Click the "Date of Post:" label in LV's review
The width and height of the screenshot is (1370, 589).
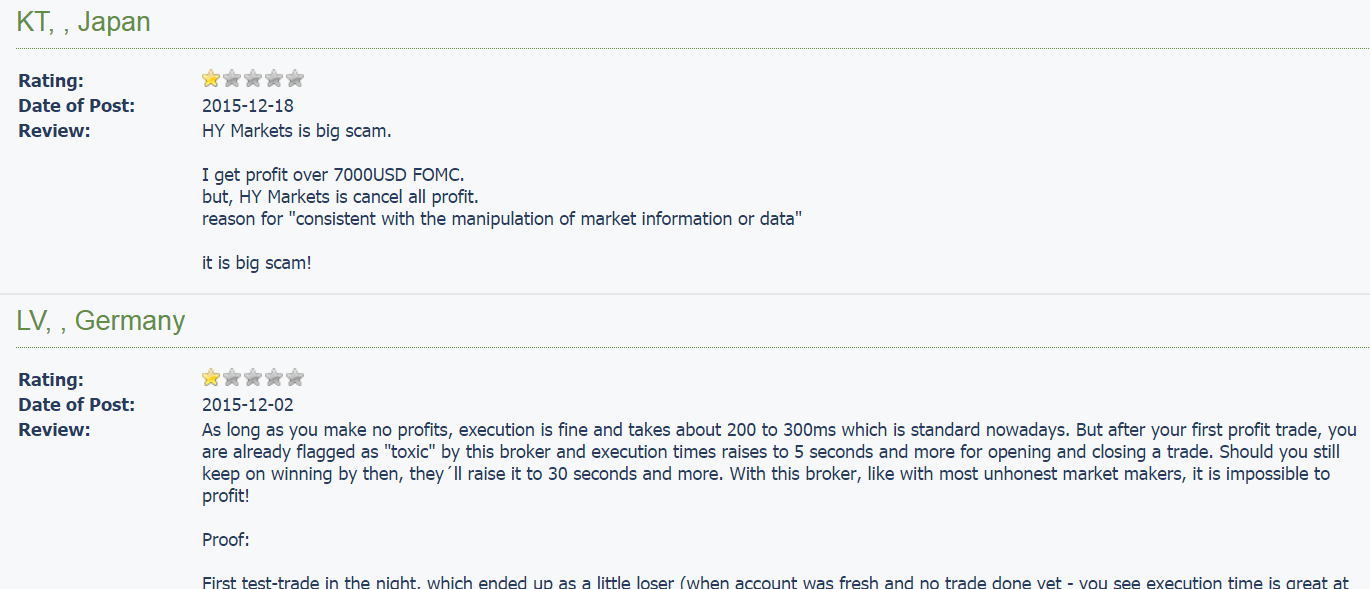click(76, 405)
